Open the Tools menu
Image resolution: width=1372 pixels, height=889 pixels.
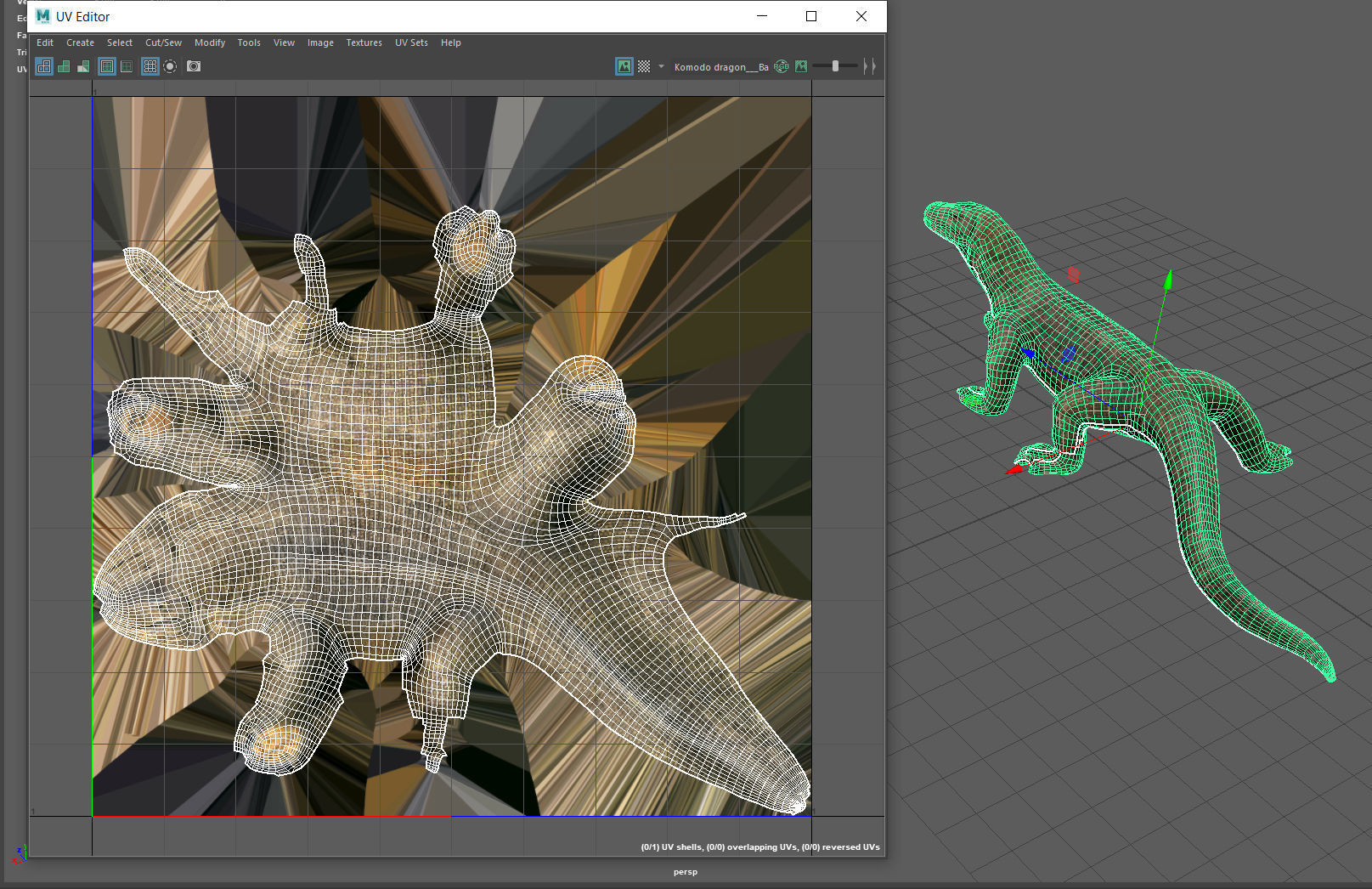point(249,42)
